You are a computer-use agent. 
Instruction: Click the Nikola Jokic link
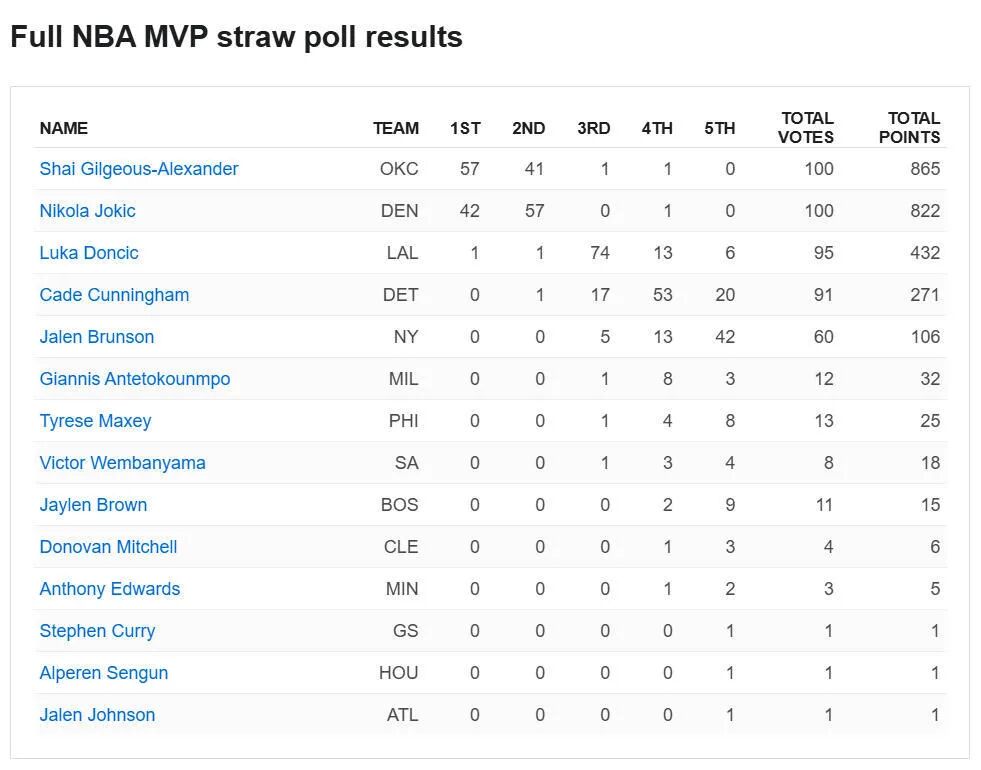pos(87,211)
